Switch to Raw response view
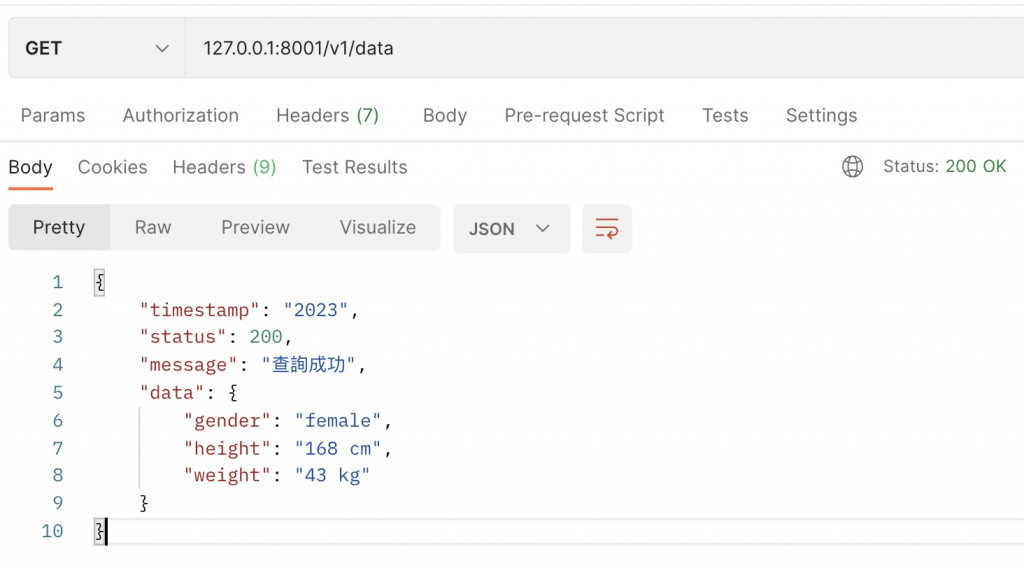The height and width of the screenshot is (568, 1024). click(153, 227)
